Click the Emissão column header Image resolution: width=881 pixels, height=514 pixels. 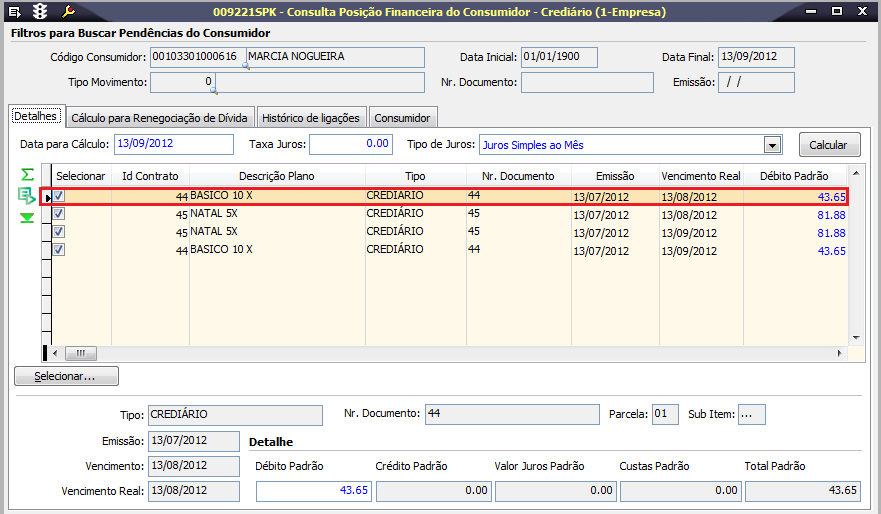pyautogui.click(x=615, y=176)
